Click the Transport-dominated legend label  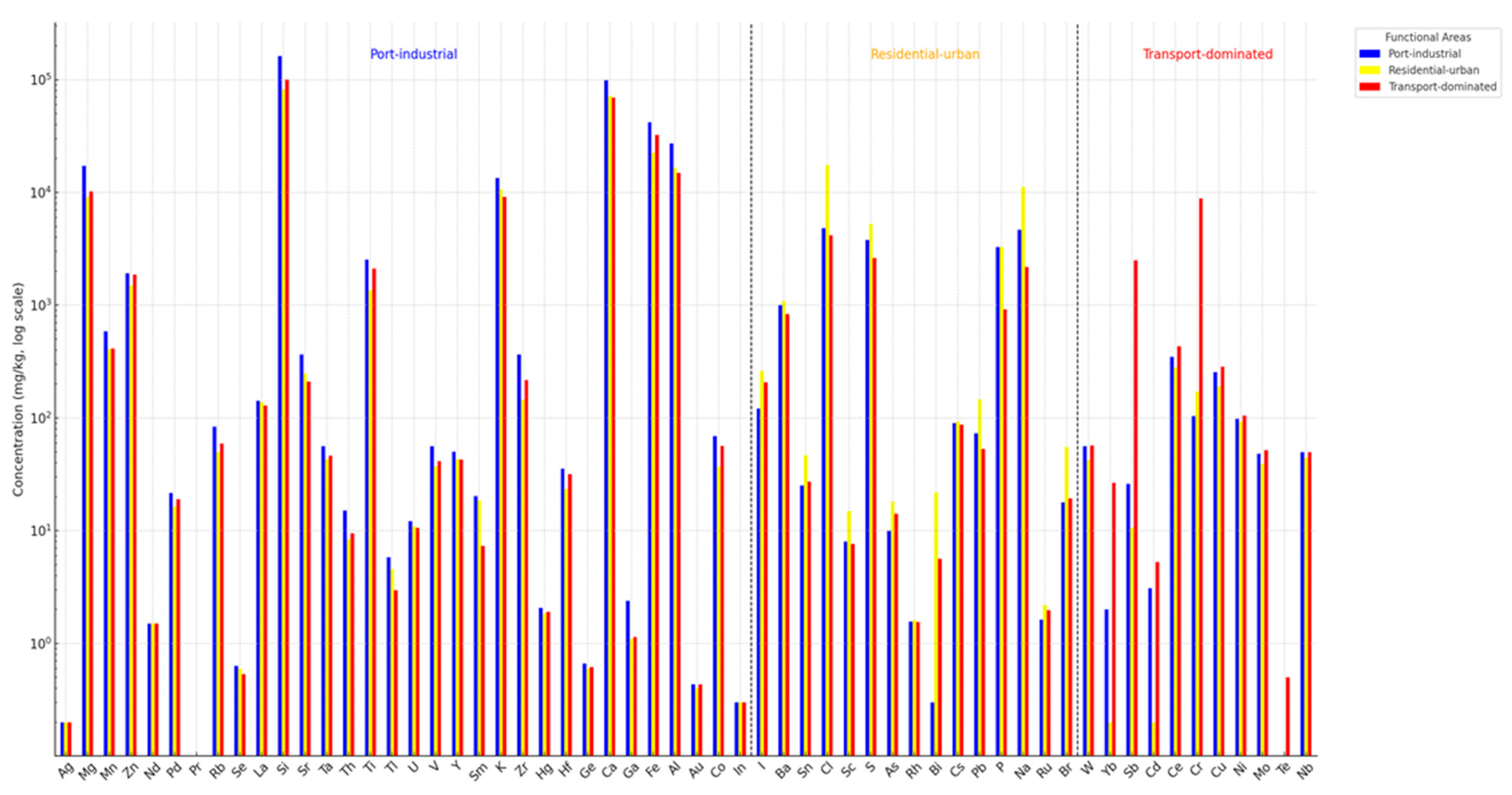1442,86
